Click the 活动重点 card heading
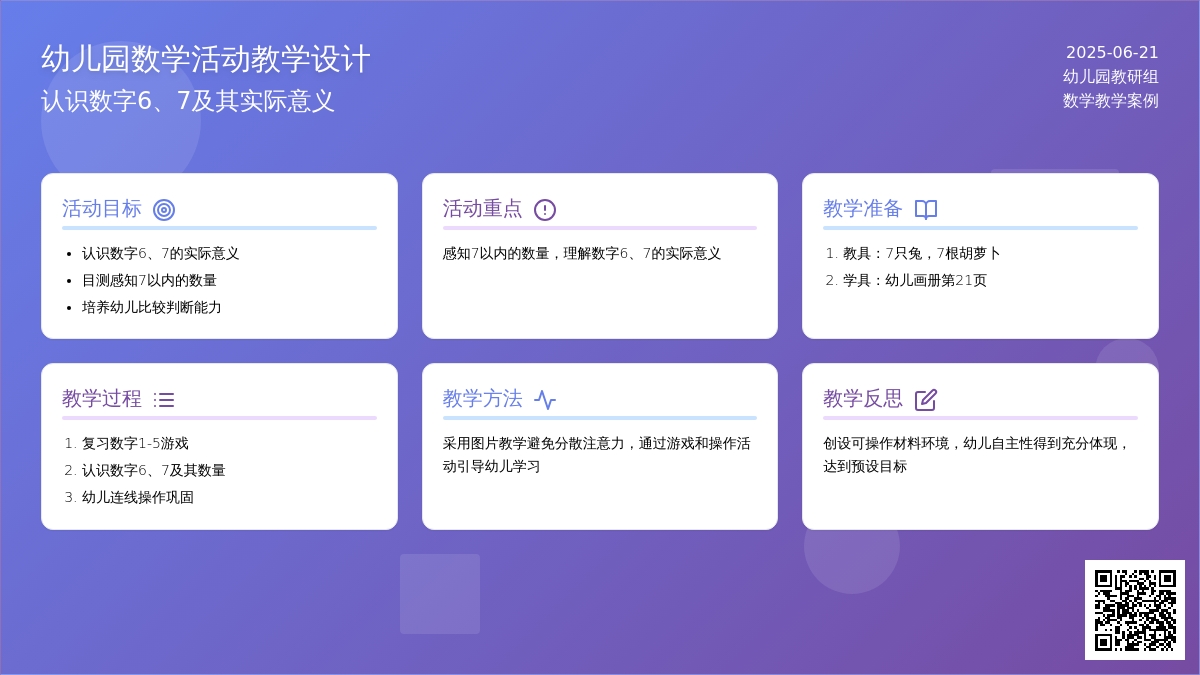The image size is (1200, 675). tap(483, 209)
